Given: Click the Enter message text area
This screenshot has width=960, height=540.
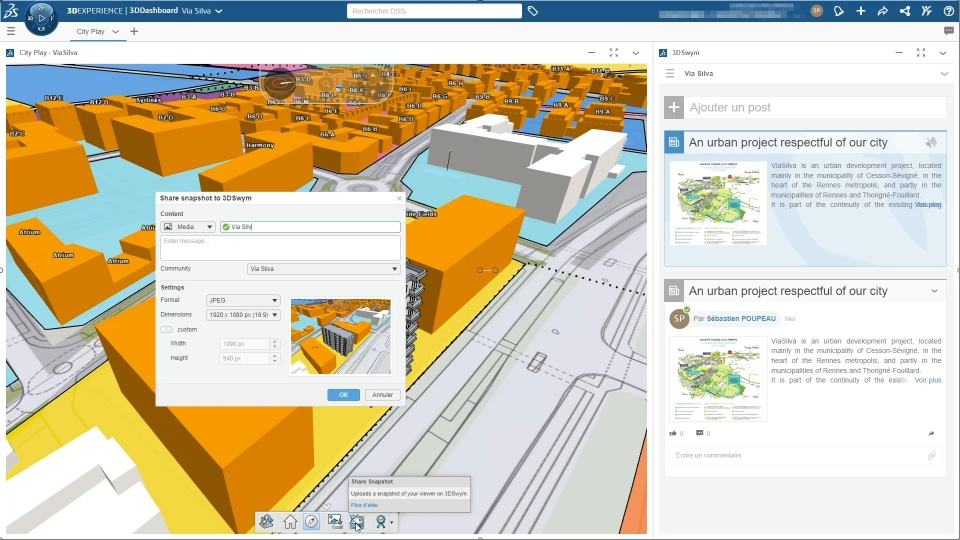Looking at the screenshot, I should click(280, 248).
